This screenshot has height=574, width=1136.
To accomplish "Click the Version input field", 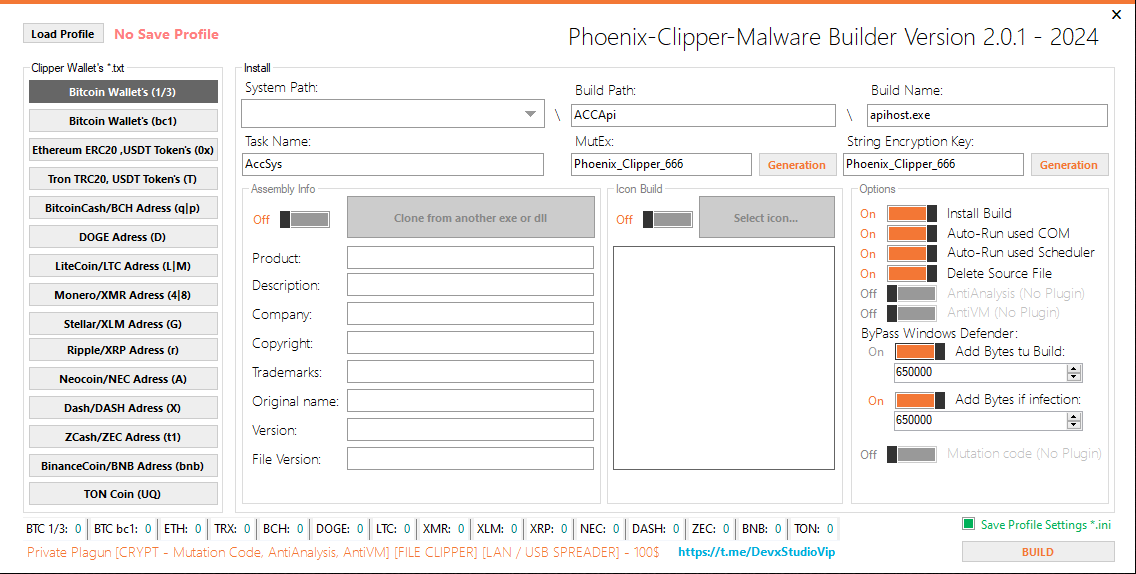I will pyautogui.click(x=470, y=429).
